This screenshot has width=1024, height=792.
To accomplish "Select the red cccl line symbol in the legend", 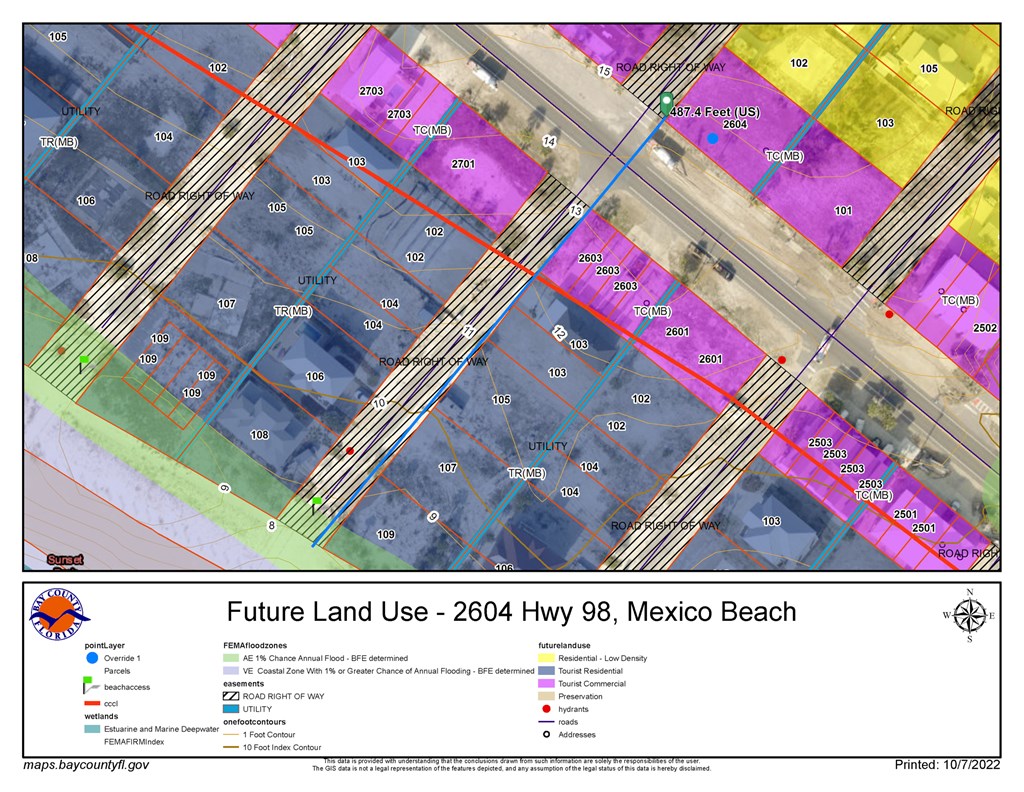I will click(91, 704).
